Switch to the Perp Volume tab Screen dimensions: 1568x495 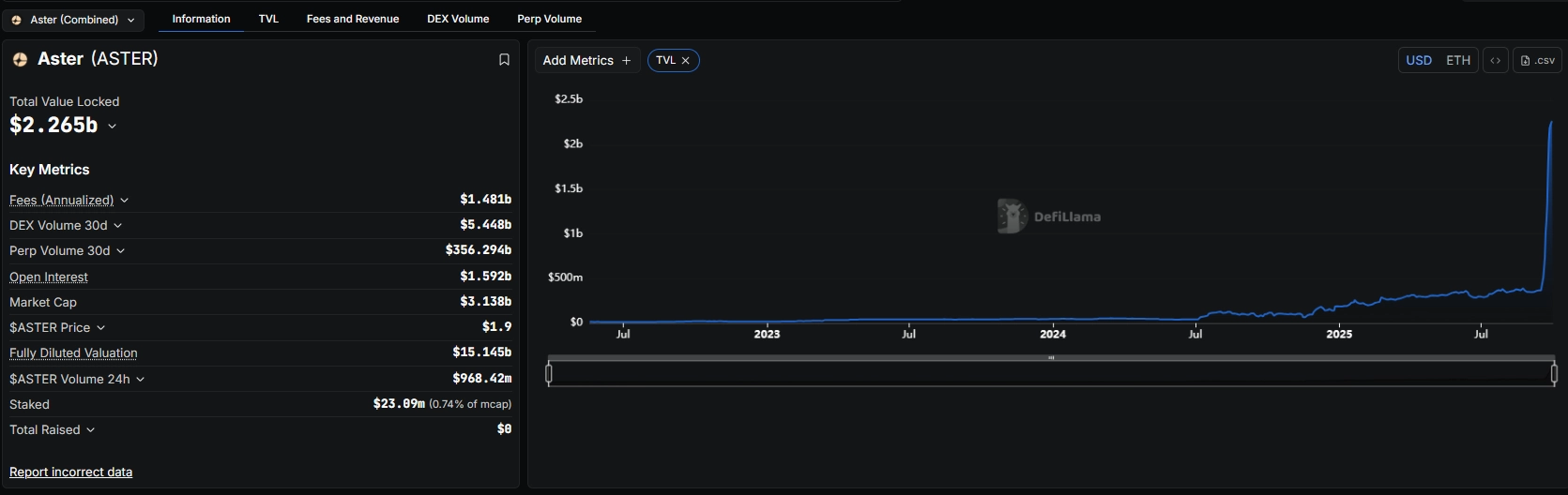tap(549, 19)
